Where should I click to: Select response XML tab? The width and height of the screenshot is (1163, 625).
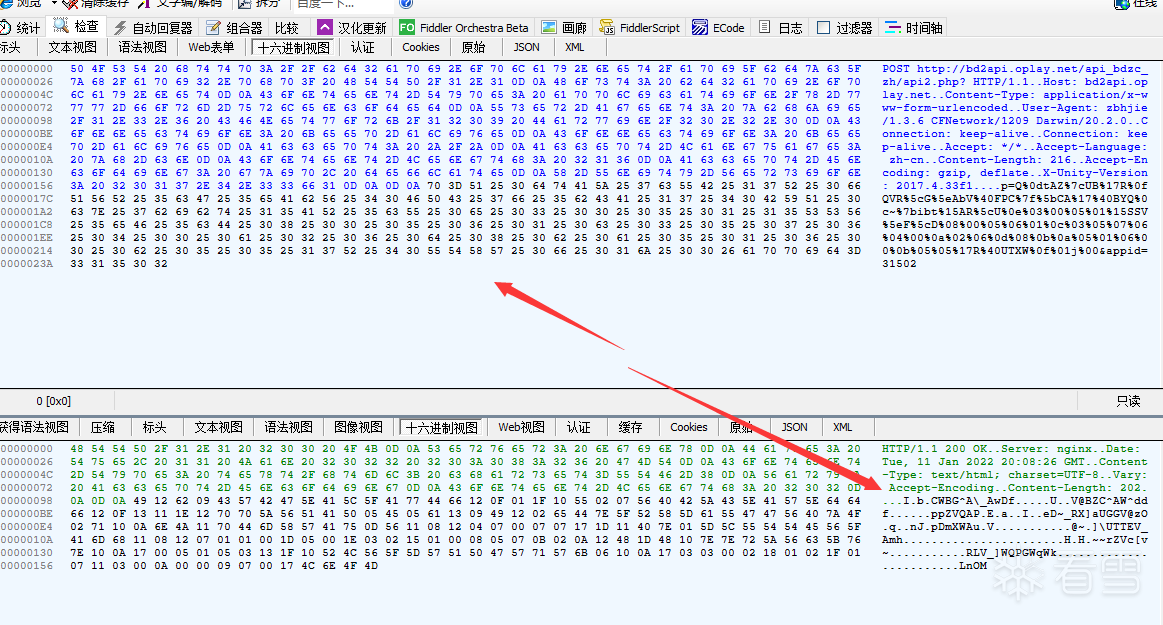[843, 428]
